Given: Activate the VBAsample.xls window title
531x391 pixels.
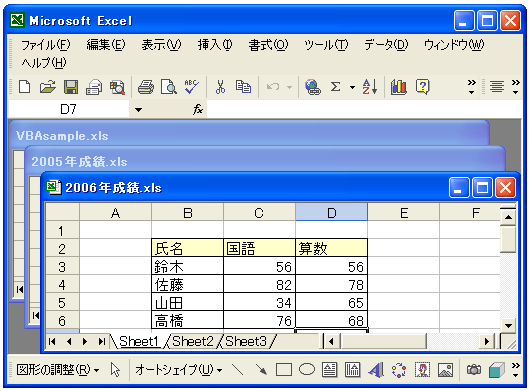Looking at the screenshot, I should [x=62, y=136].
